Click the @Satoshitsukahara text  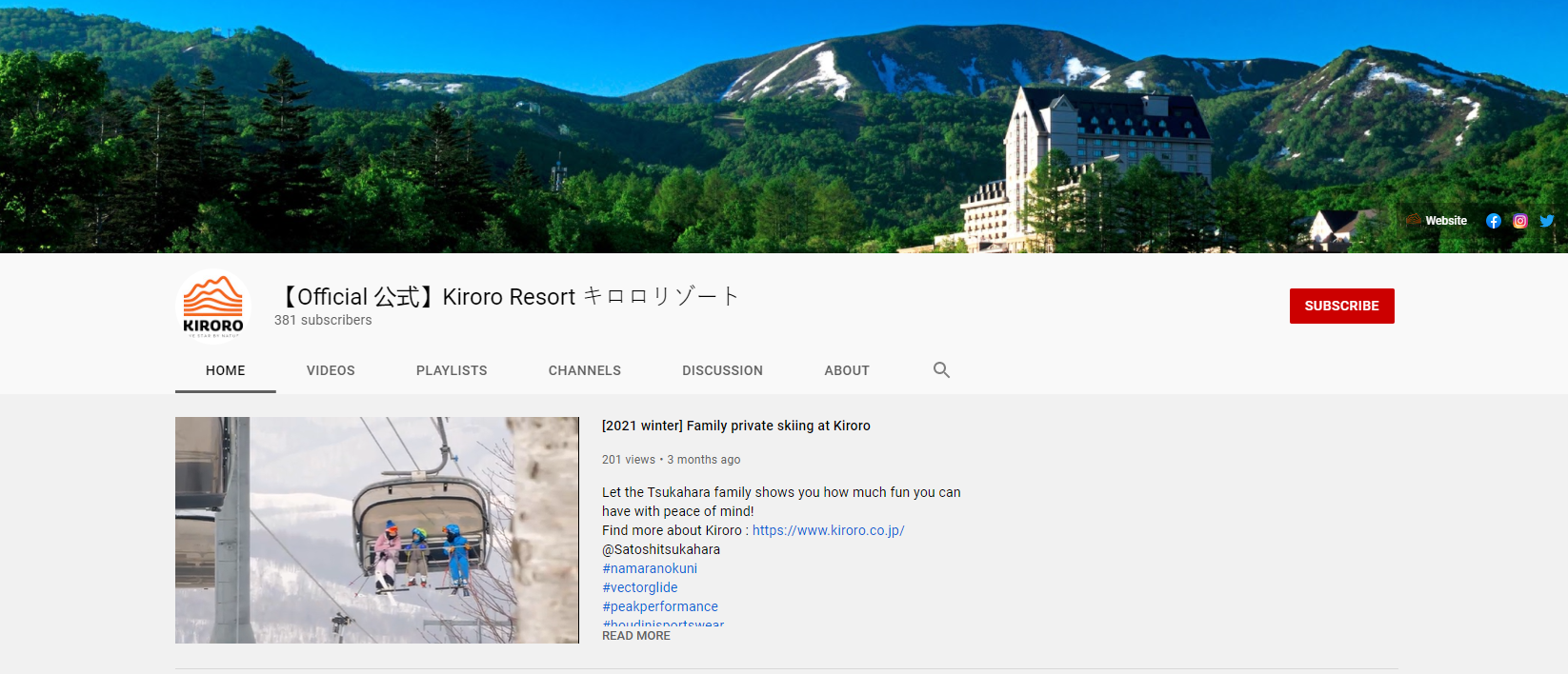(661, 549)
